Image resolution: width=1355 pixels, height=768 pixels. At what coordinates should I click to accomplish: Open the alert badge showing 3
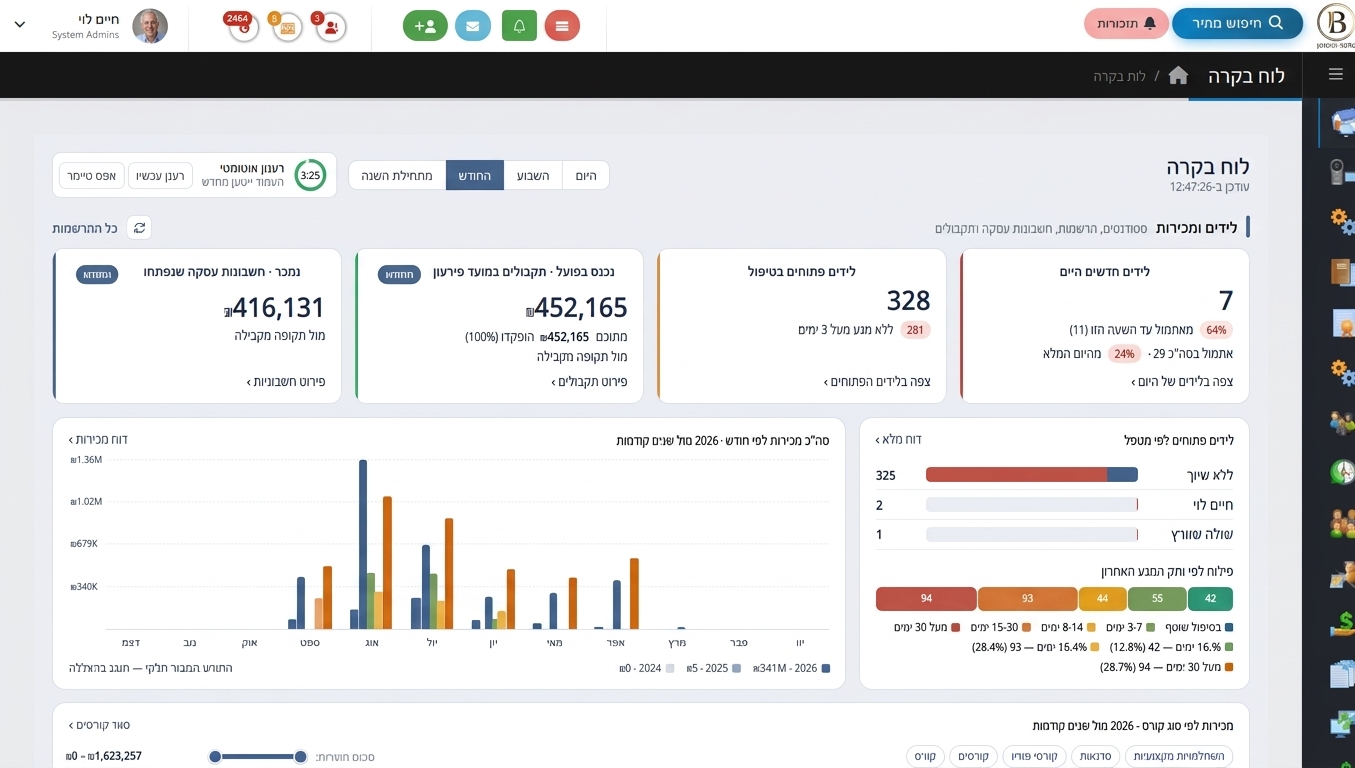(x=330, y=26)
